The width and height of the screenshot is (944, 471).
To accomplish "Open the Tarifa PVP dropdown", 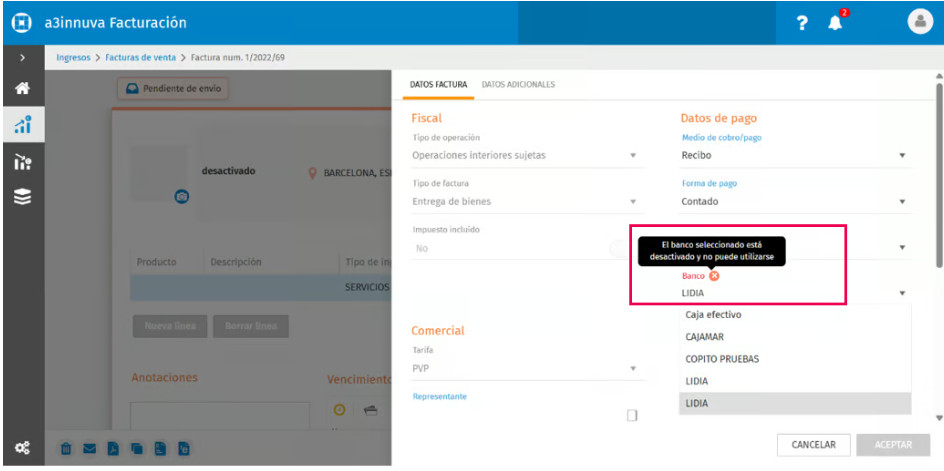I will pos(528,368).
